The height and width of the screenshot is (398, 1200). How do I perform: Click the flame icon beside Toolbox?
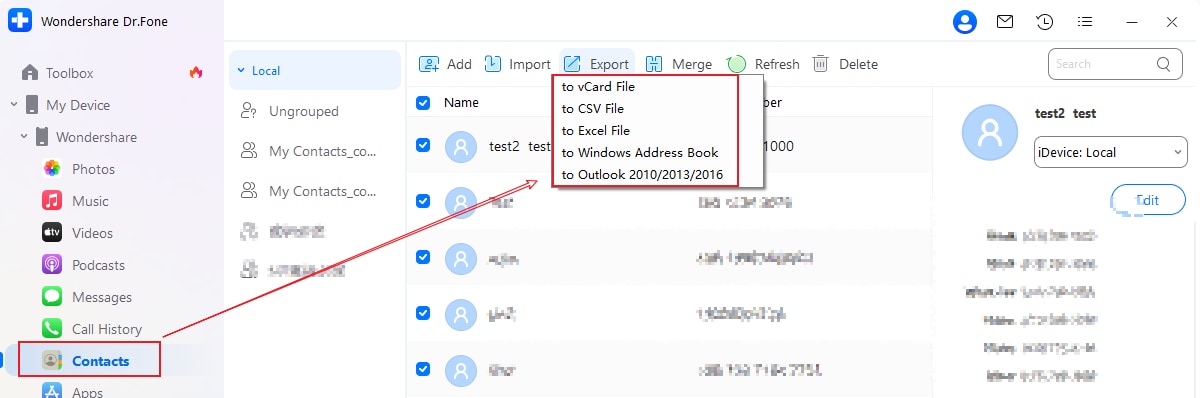click(196, 72)
